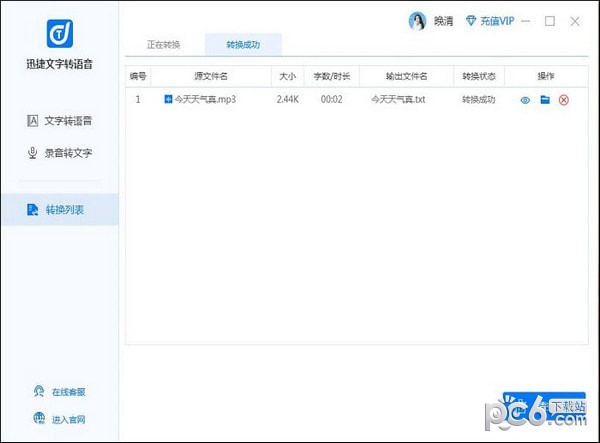
Task: Click the 录音转文字 microphone icon
Action: tap(33, 153)
